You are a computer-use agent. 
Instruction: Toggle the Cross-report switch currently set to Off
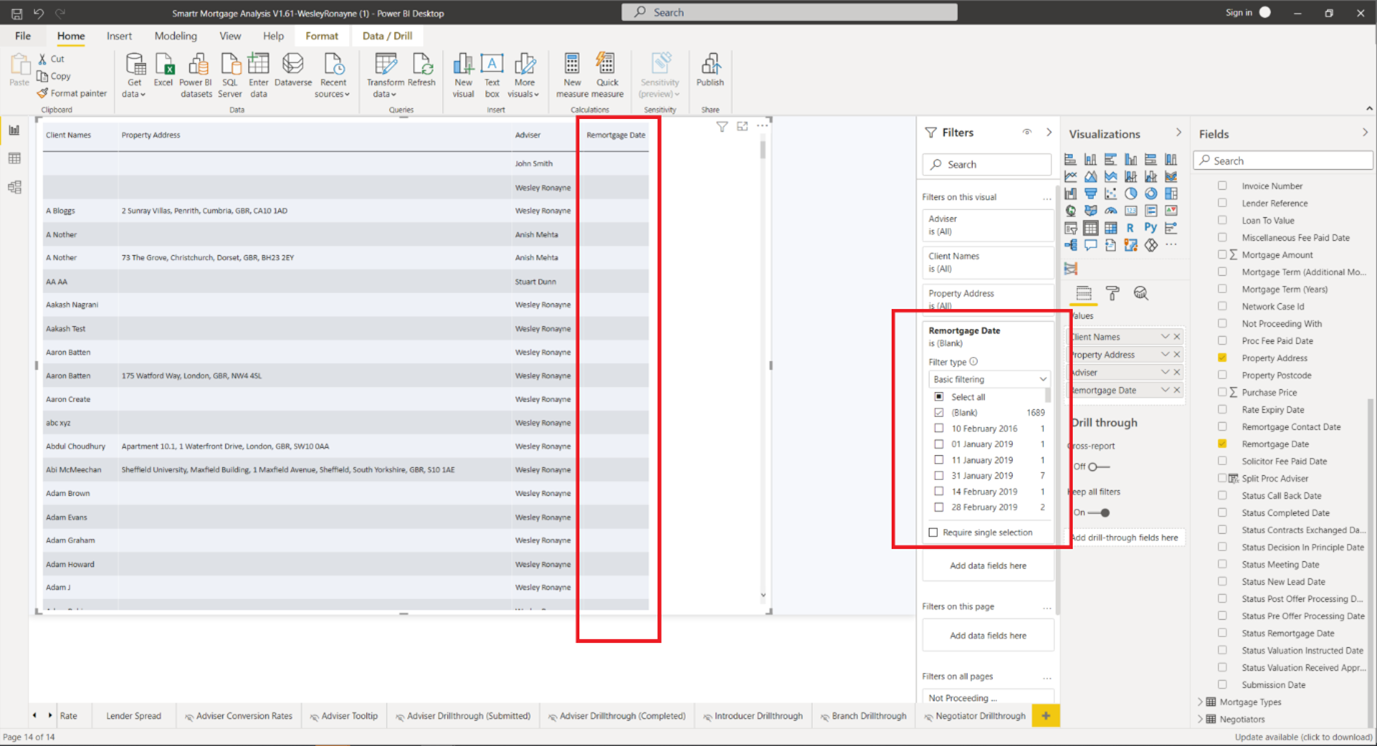tap(1098, 467)
